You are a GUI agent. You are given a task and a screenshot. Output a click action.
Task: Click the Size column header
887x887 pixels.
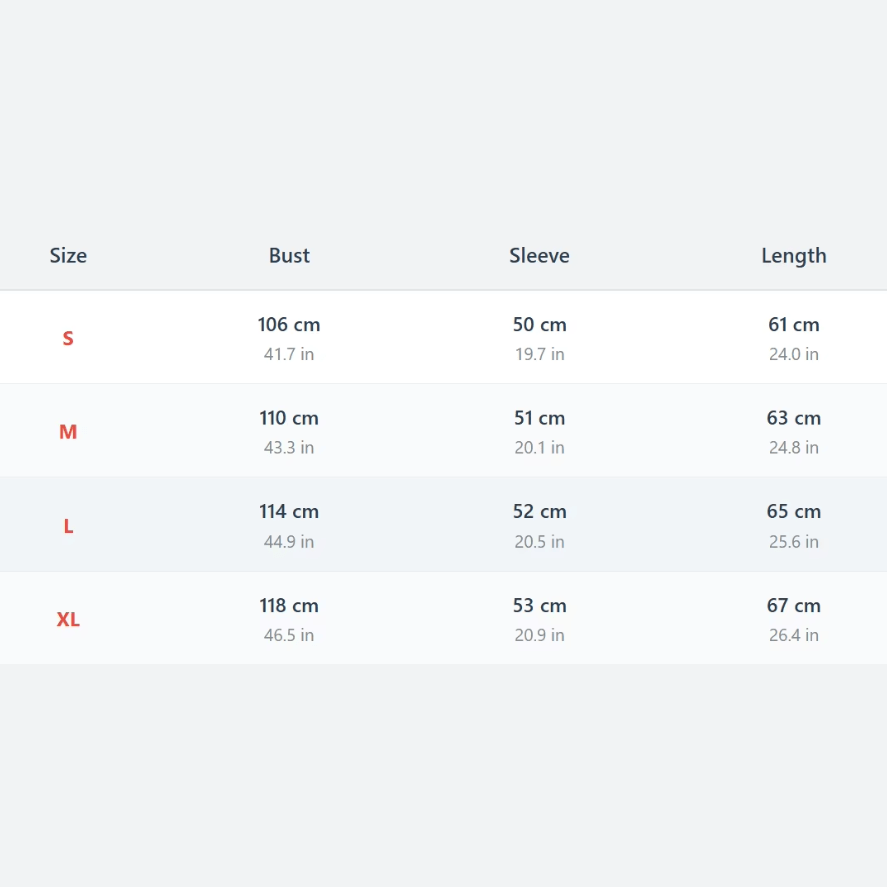68,255
